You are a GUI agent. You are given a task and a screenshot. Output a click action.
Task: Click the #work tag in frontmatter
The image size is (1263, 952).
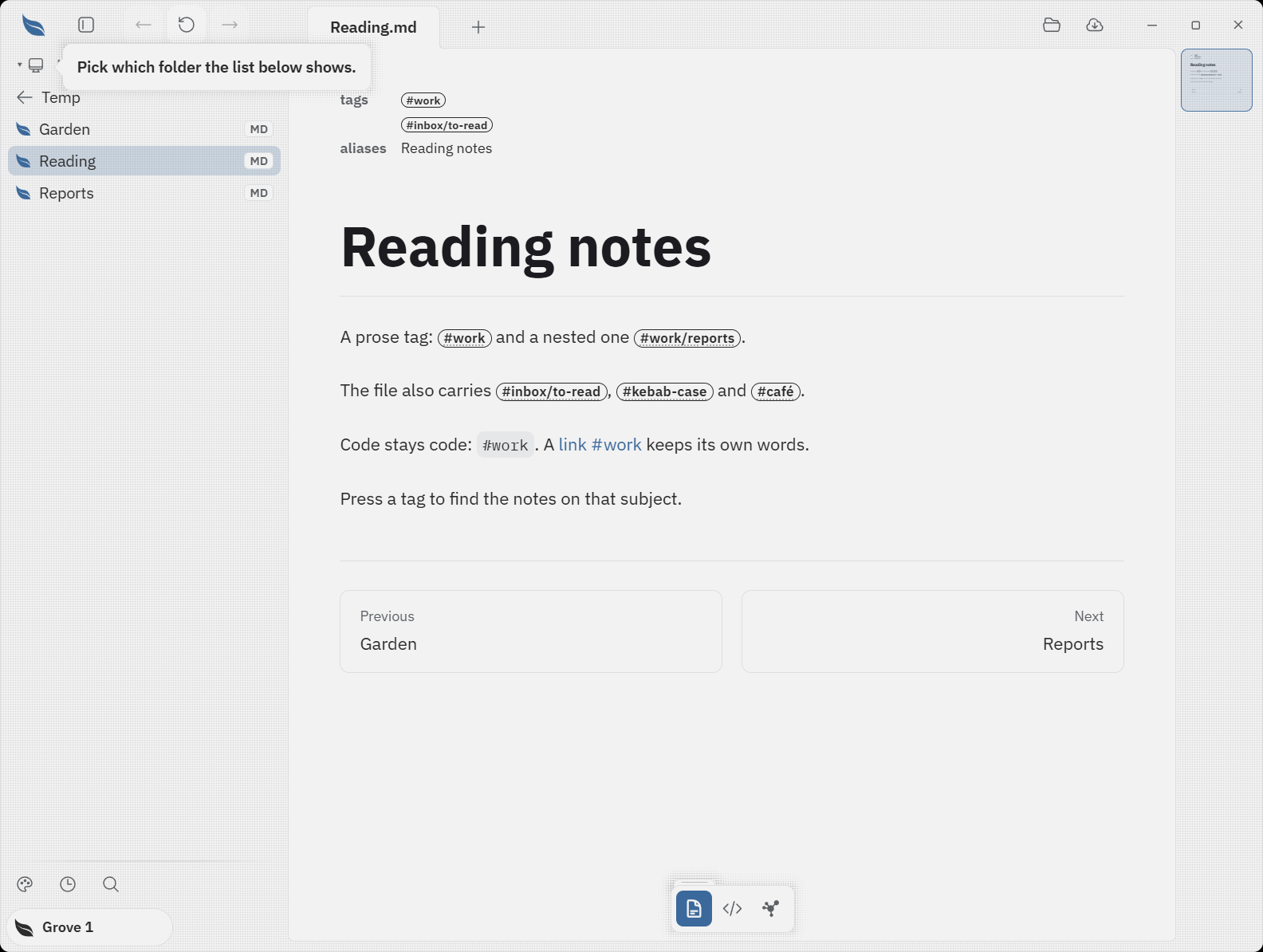point(423,100)
